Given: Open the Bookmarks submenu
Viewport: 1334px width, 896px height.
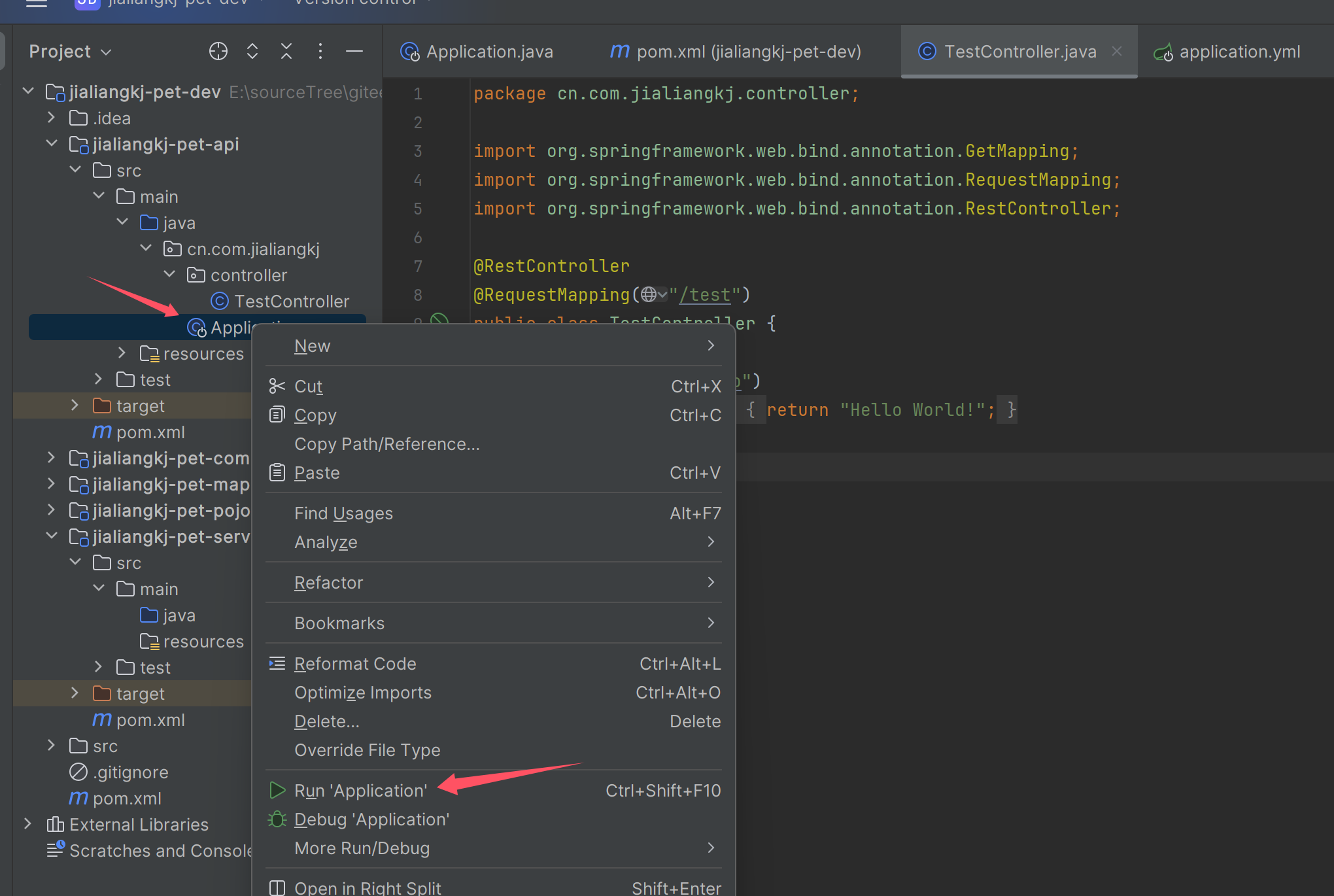Looking at the screenshot, I should click(494, 623).
